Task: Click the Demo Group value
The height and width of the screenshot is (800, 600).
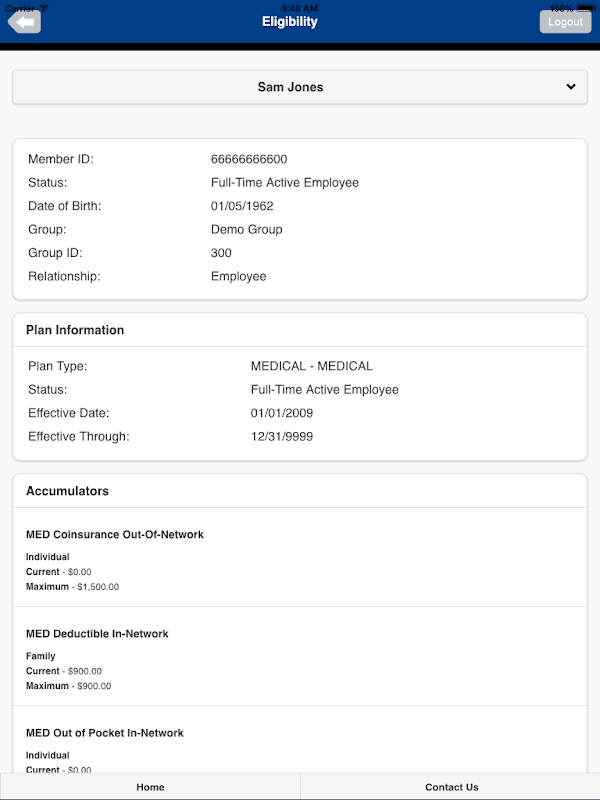Action: (246, 230)
